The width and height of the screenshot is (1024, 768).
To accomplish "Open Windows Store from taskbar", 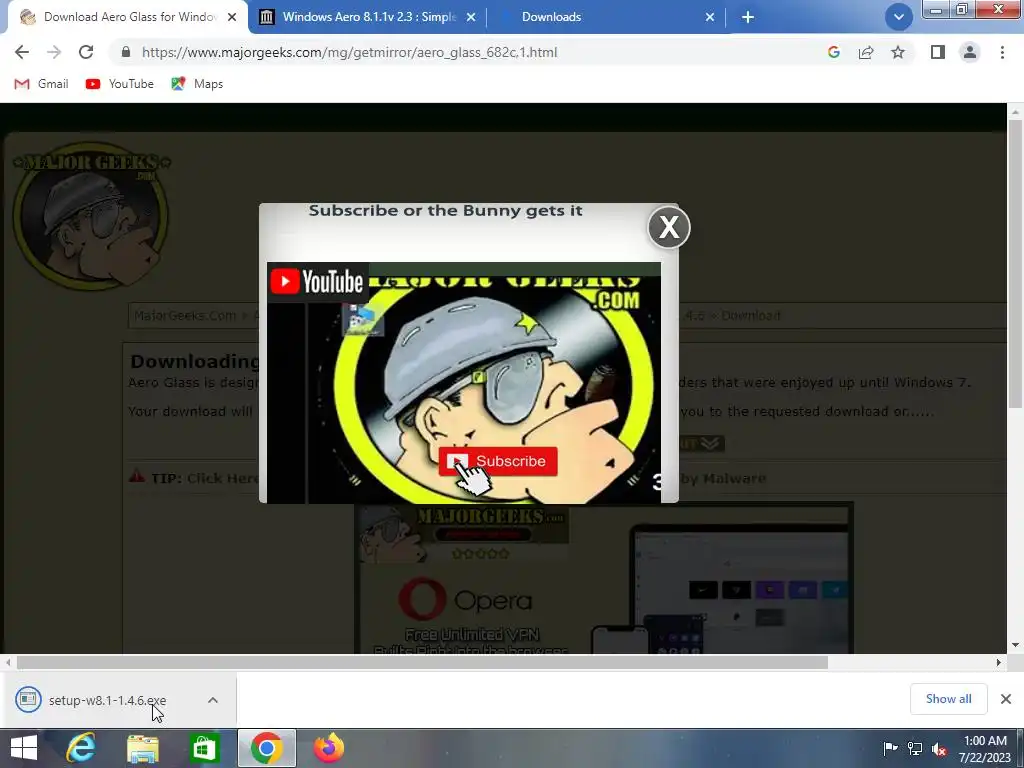I will coord(204,748).
